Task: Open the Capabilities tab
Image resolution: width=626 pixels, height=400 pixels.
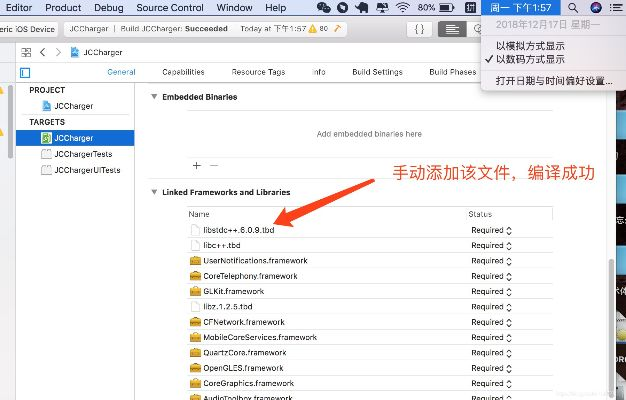Action: point(183,72)
